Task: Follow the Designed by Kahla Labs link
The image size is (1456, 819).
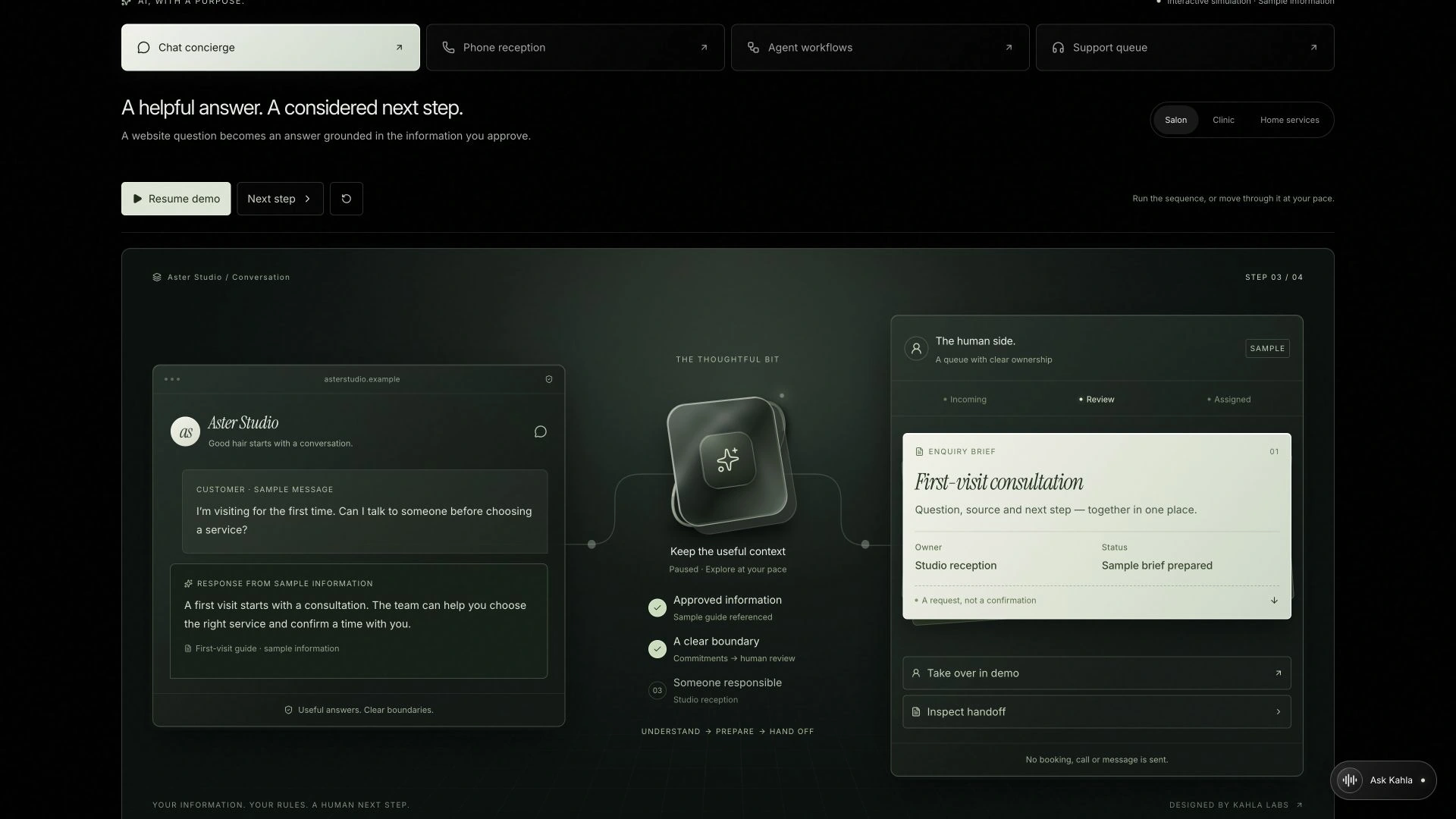Action: (x=1235, y=805)
